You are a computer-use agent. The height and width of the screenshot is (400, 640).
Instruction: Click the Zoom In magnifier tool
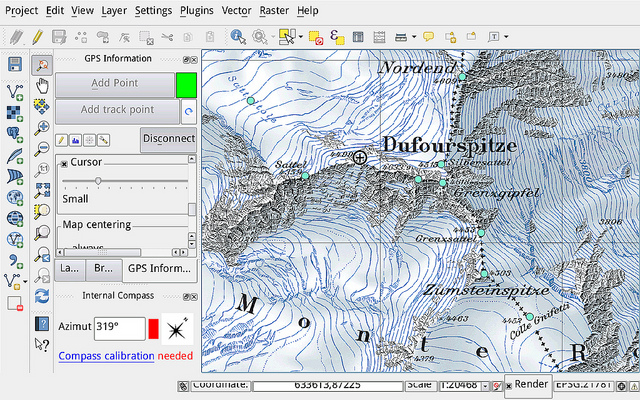coord(42,127)
